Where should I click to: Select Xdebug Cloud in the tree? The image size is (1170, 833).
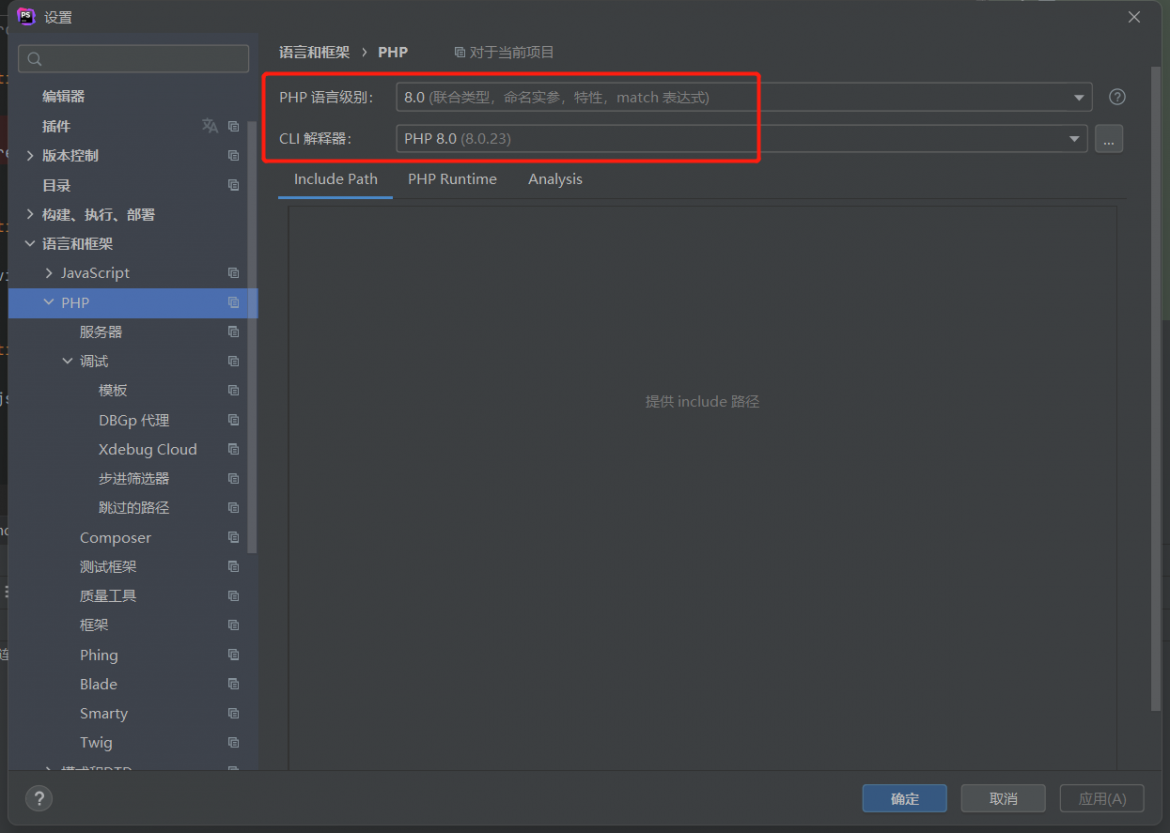tap(148, 449)
